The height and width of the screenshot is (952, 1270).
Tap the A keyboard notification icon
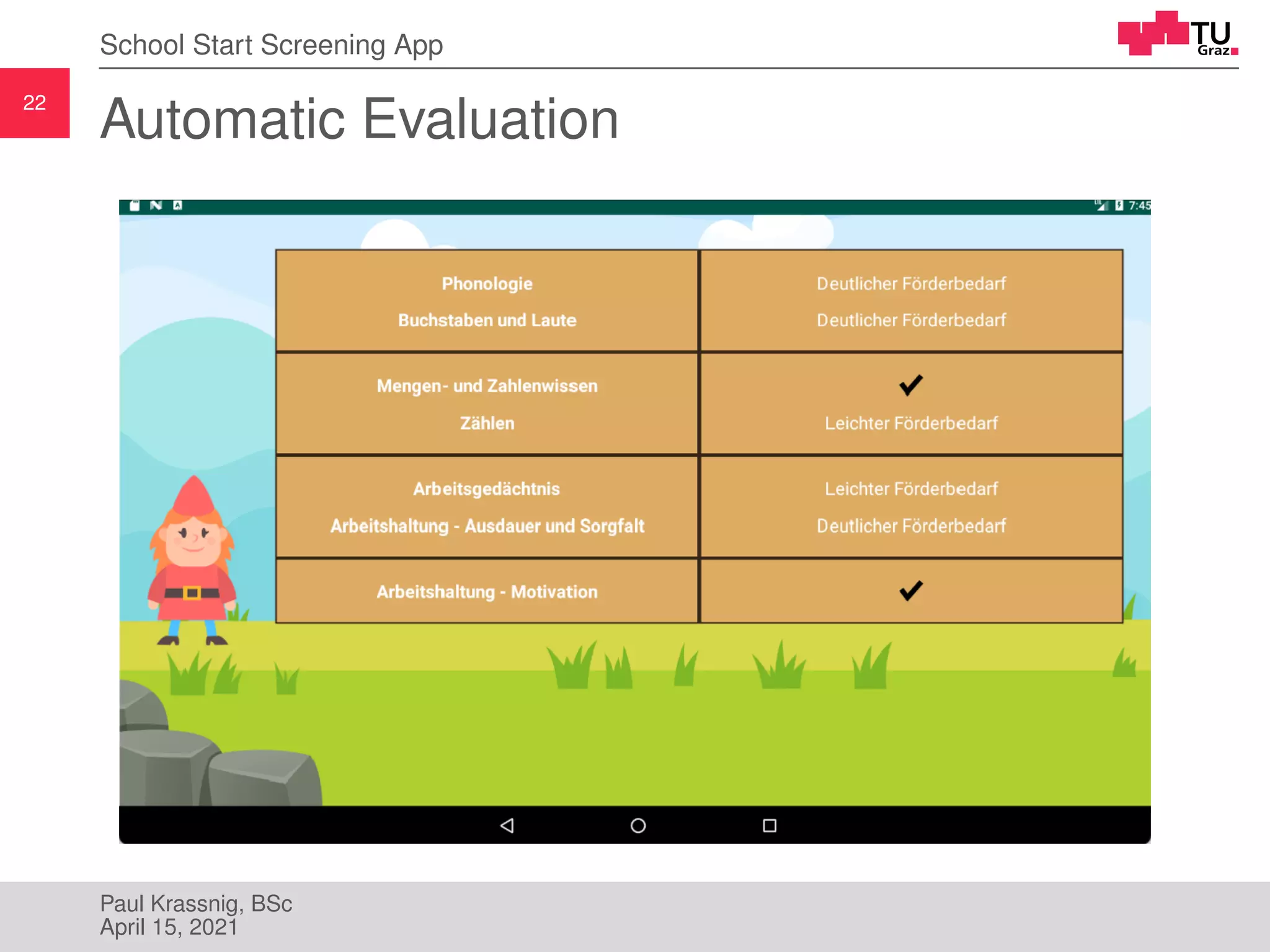coord(177,205)
